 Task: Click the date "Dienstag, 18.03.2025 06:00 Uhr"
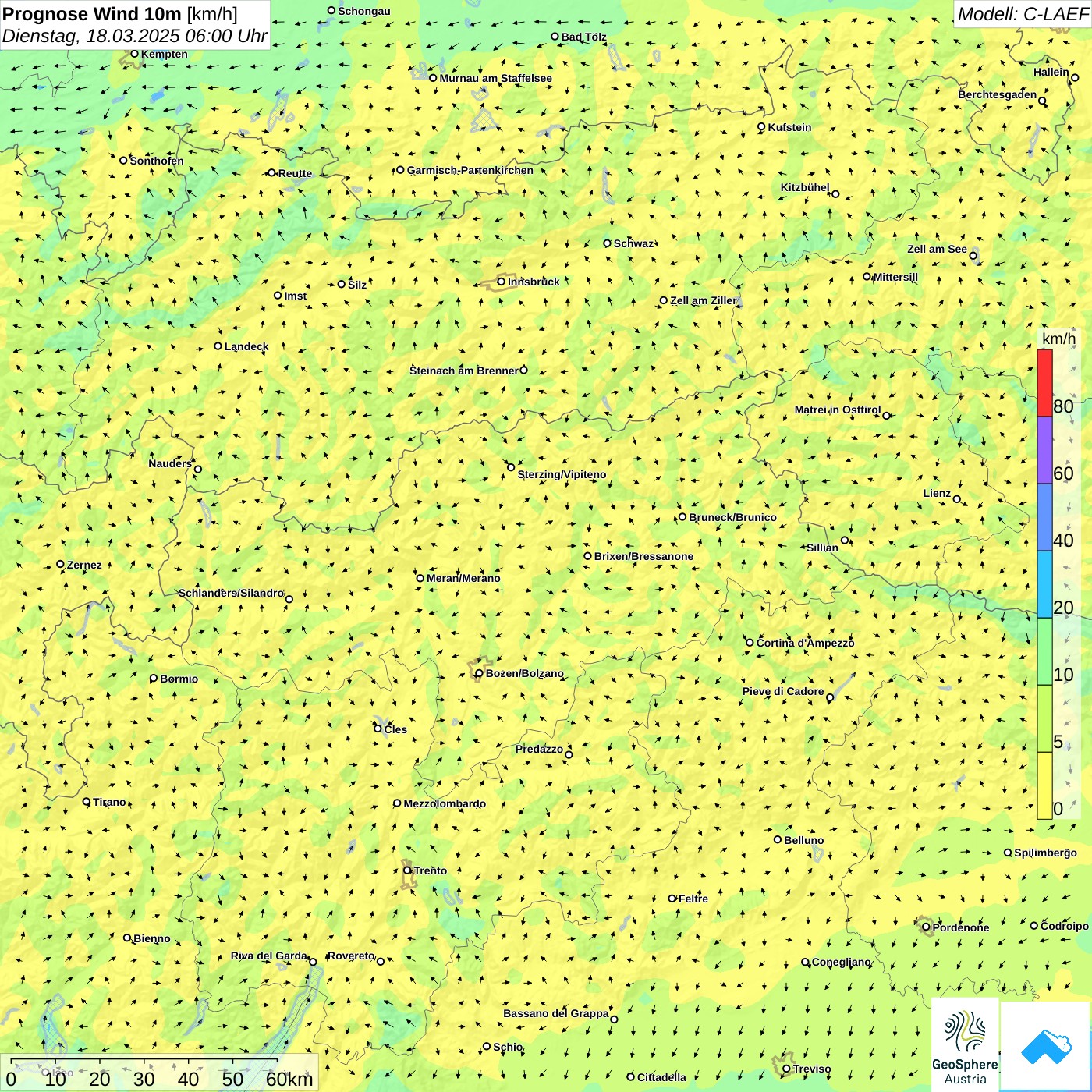[x=134, y=36]
